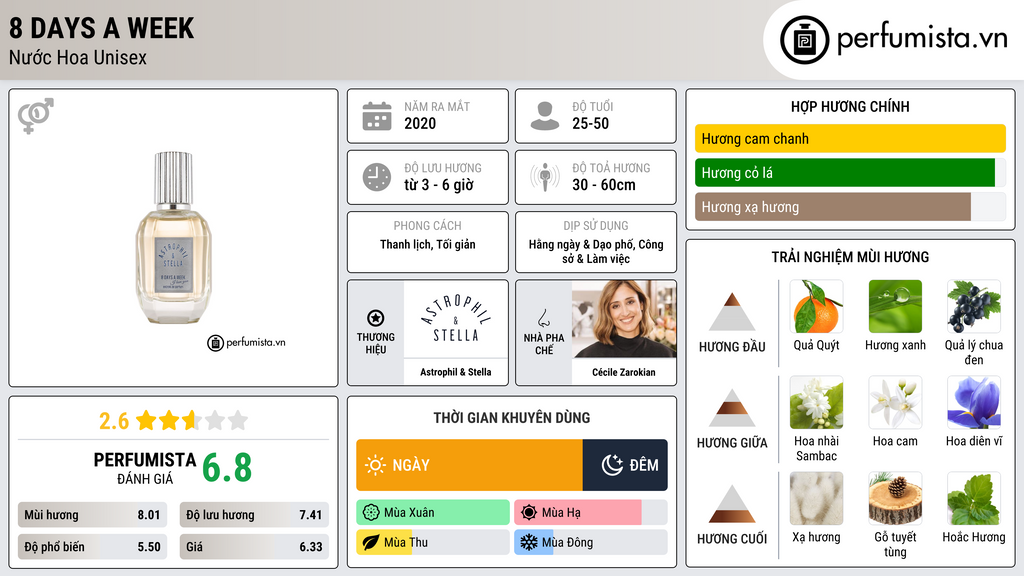Open the Hoa cam note image

(895, 402)
